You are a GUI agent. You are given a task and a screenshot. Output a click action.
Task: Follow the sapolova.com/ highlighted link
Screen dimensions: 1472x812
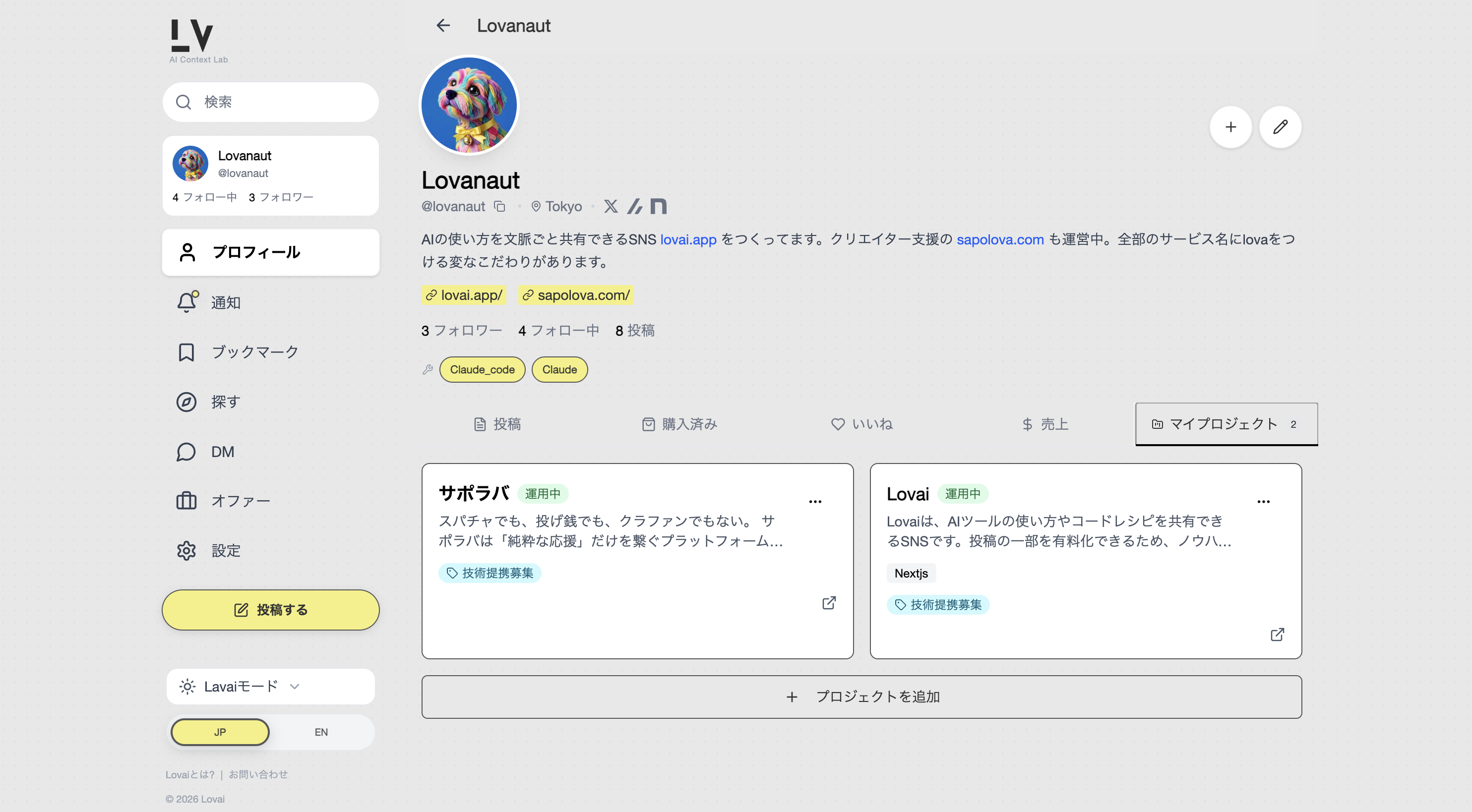(x=576, y=295)
